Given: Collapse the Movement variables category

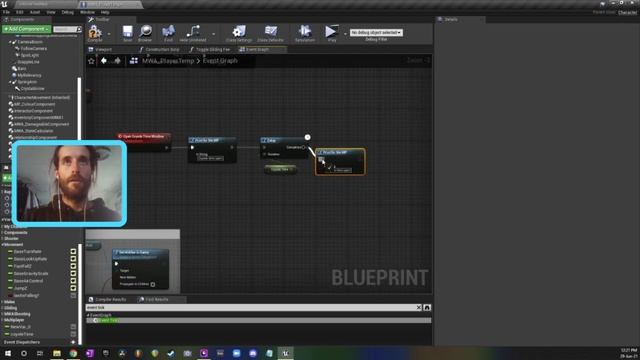Looking at the screenshot, I should click(x=2, y=244).
